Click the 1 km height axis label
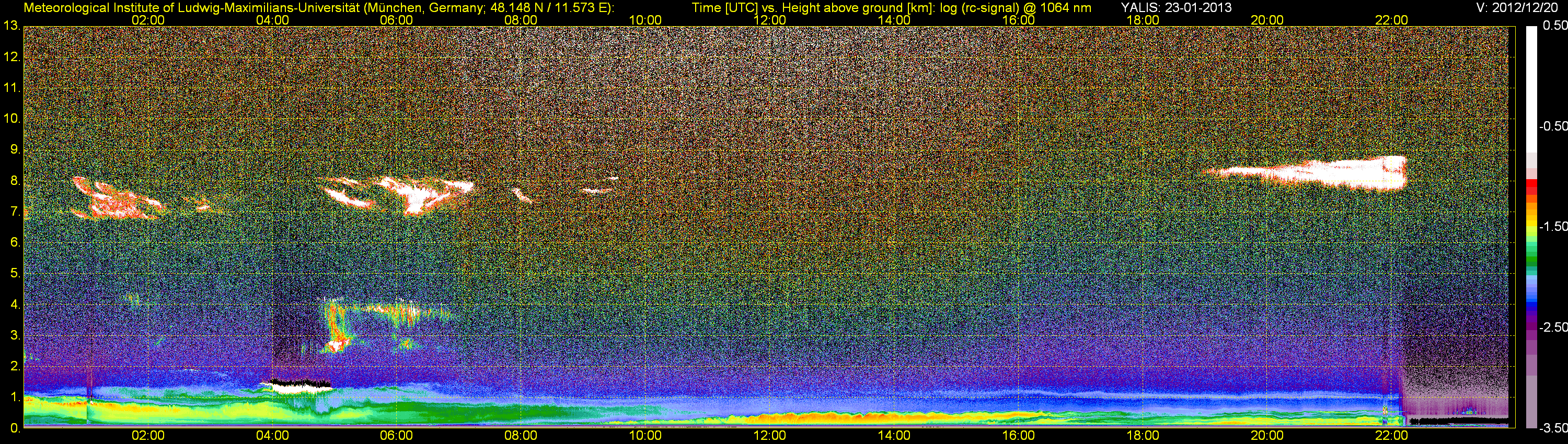The image size is (1568, 444). coord(15,398)
